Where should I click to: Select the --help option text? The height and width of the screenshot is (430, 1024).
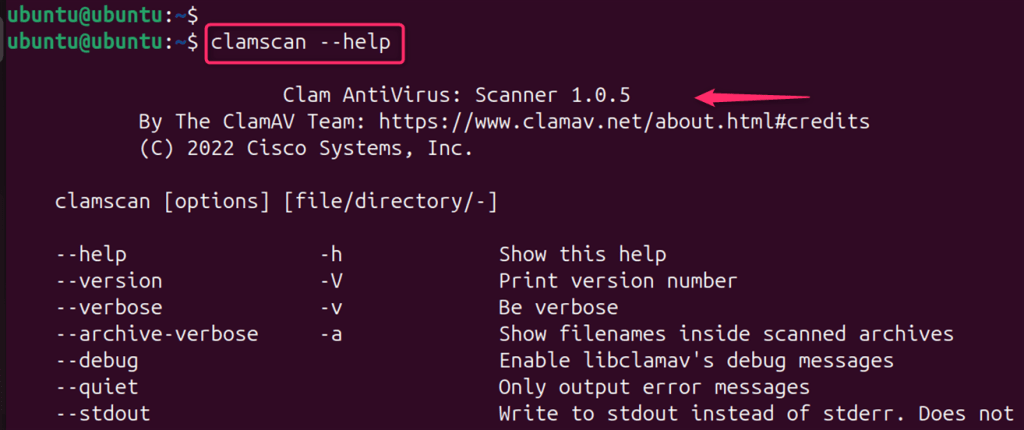tap(91, 254)
